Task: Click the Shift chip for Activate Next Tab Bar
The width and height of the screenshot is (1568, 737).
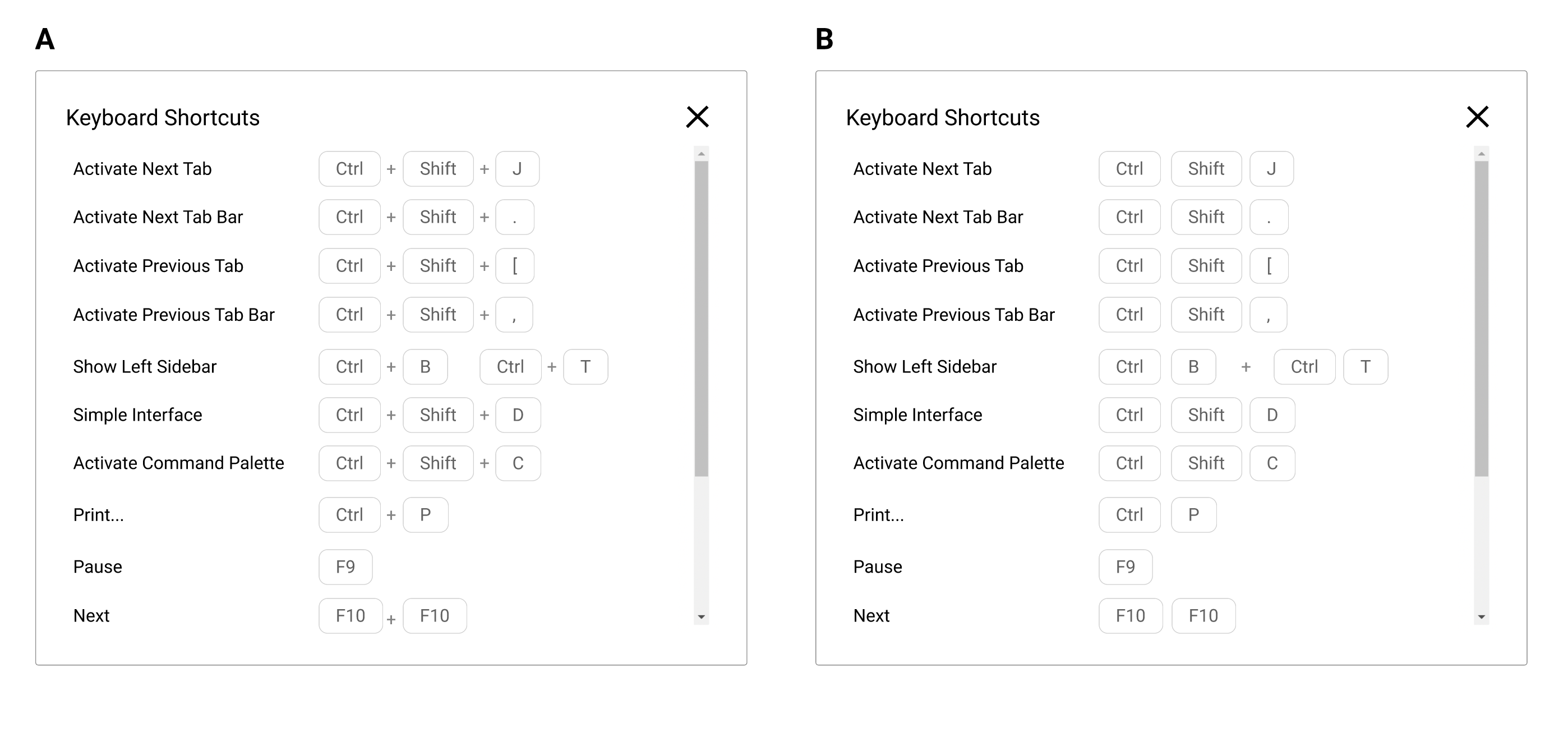Action: point(437,217)
